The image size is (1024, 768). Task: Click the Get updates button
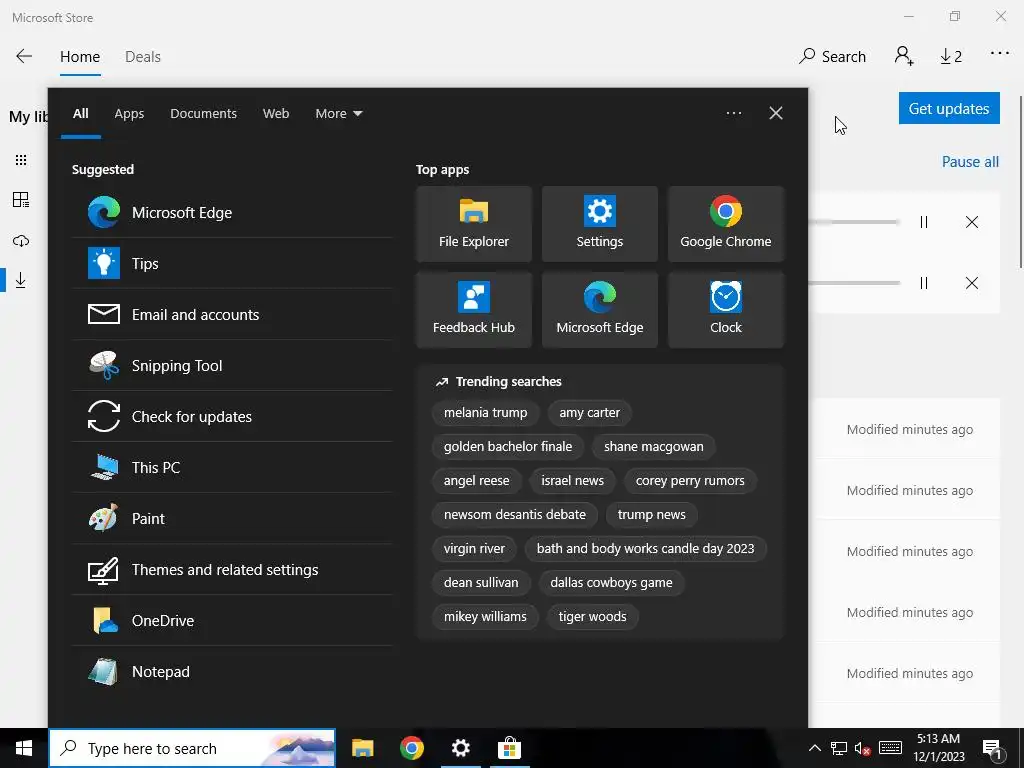(x=949, y=108)
